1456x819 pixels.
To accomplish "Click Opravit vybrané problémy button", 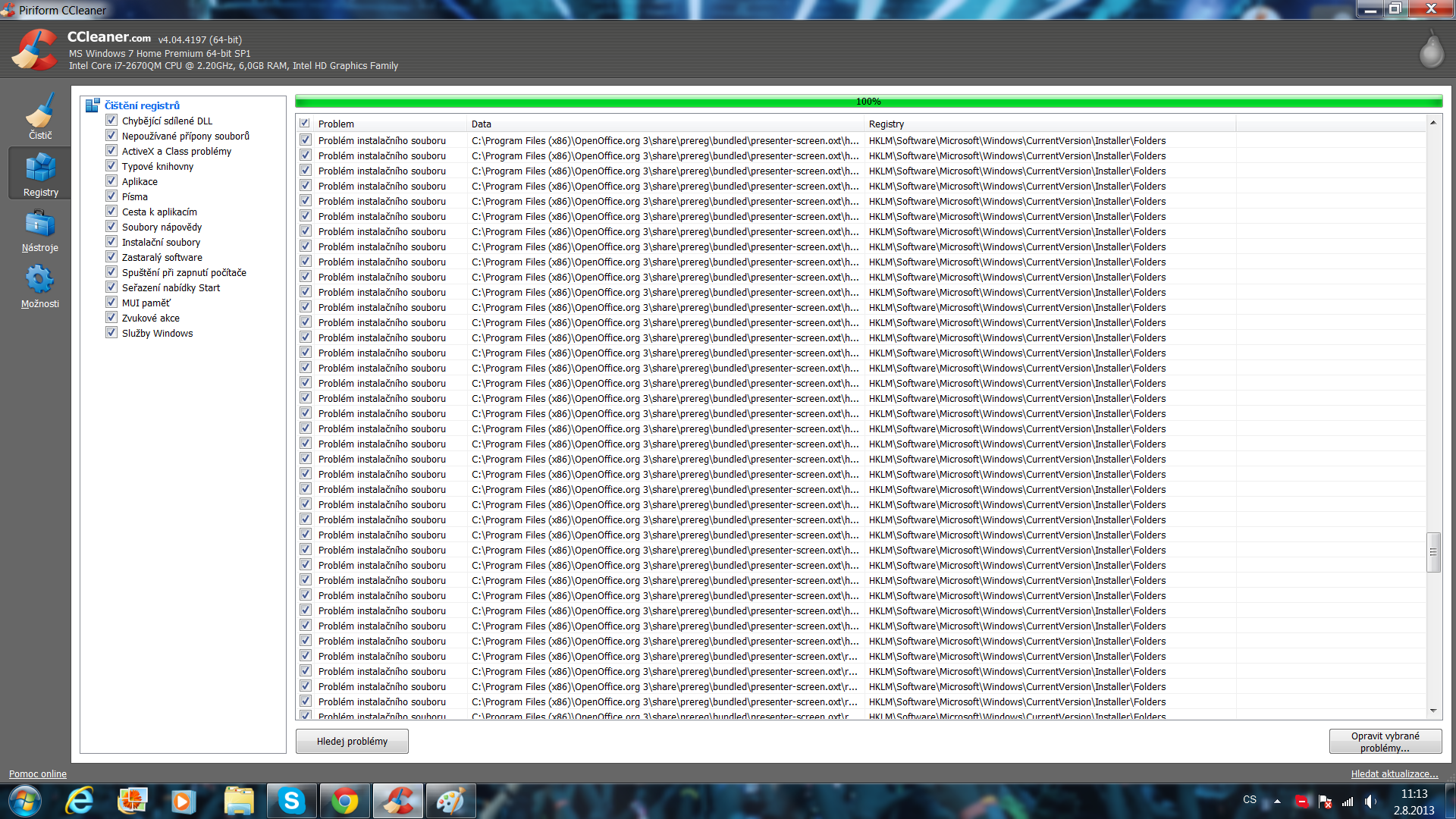I will point(1385,742).
